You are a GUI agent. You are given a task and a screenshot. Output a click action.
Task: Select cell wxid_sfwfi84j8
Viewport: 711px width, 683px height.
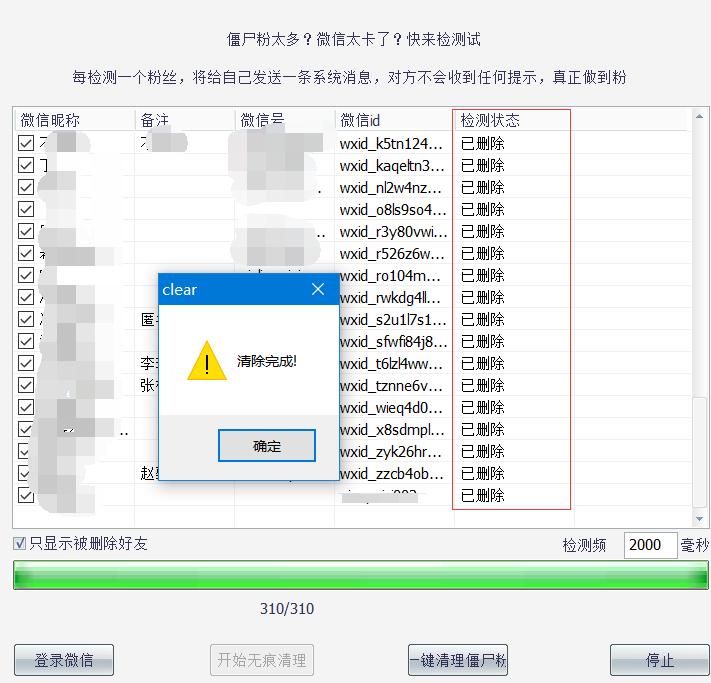coord(393,341)
